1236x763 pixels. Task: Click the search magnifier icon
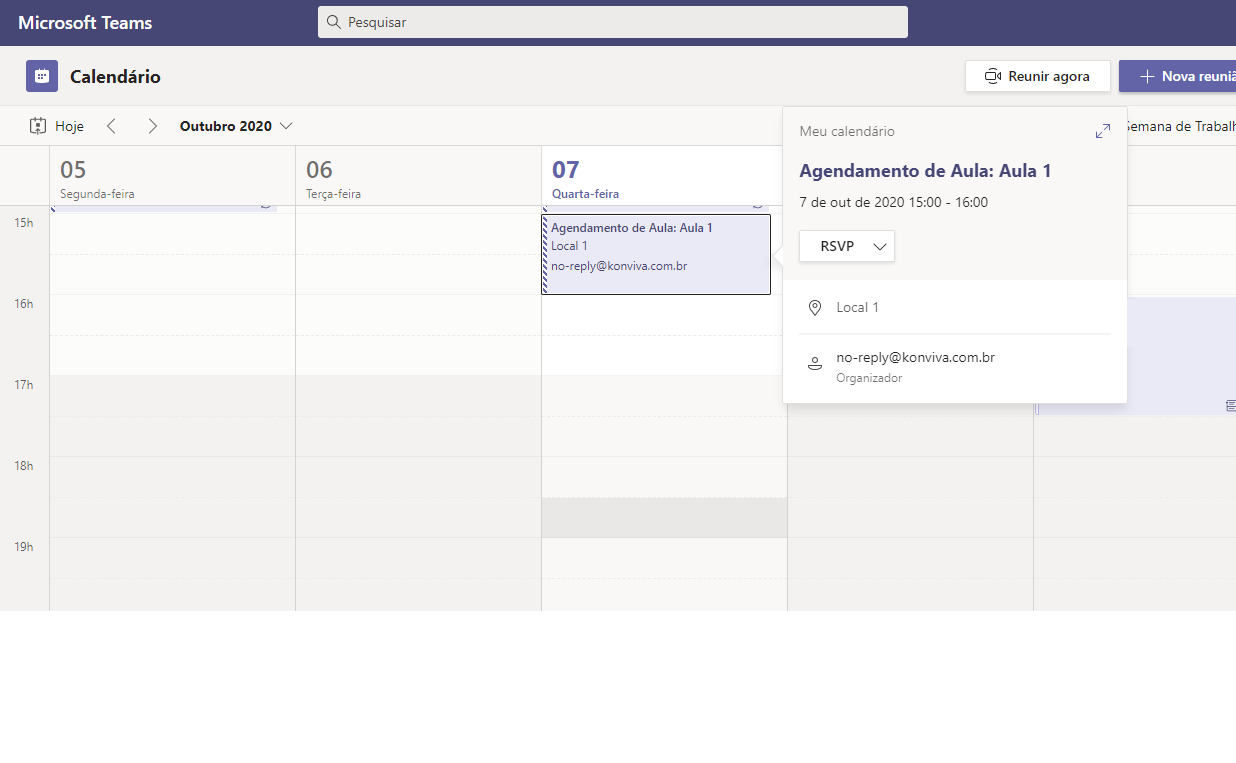(x=333, y=22)
